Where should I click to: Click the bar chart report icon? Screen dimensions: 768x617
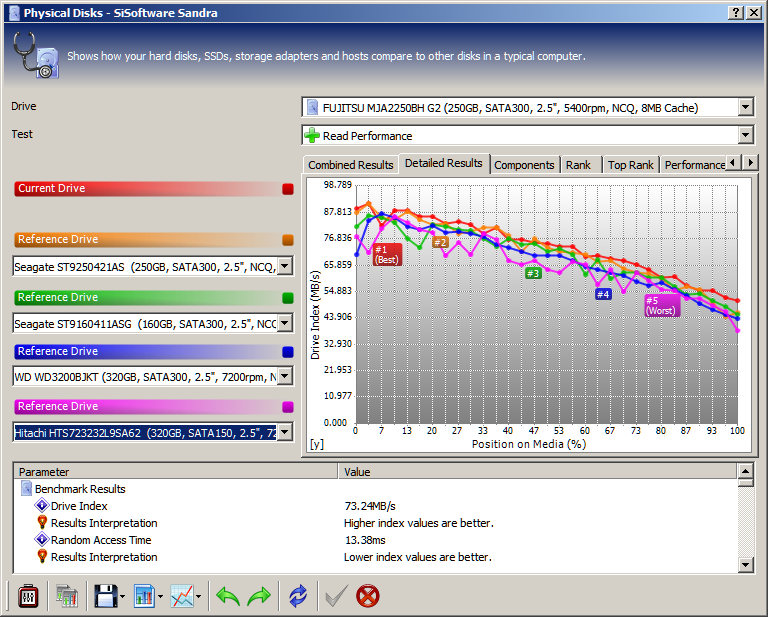pos(144,596)
